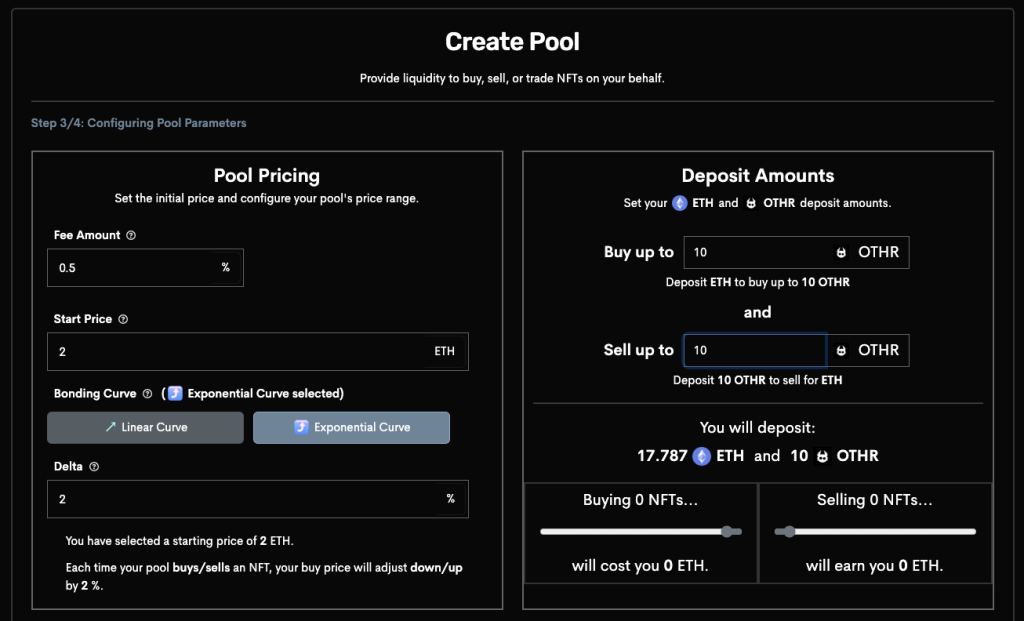Click the Start Price help icon
1024x621 pixels.
click(x=123, y=319)
